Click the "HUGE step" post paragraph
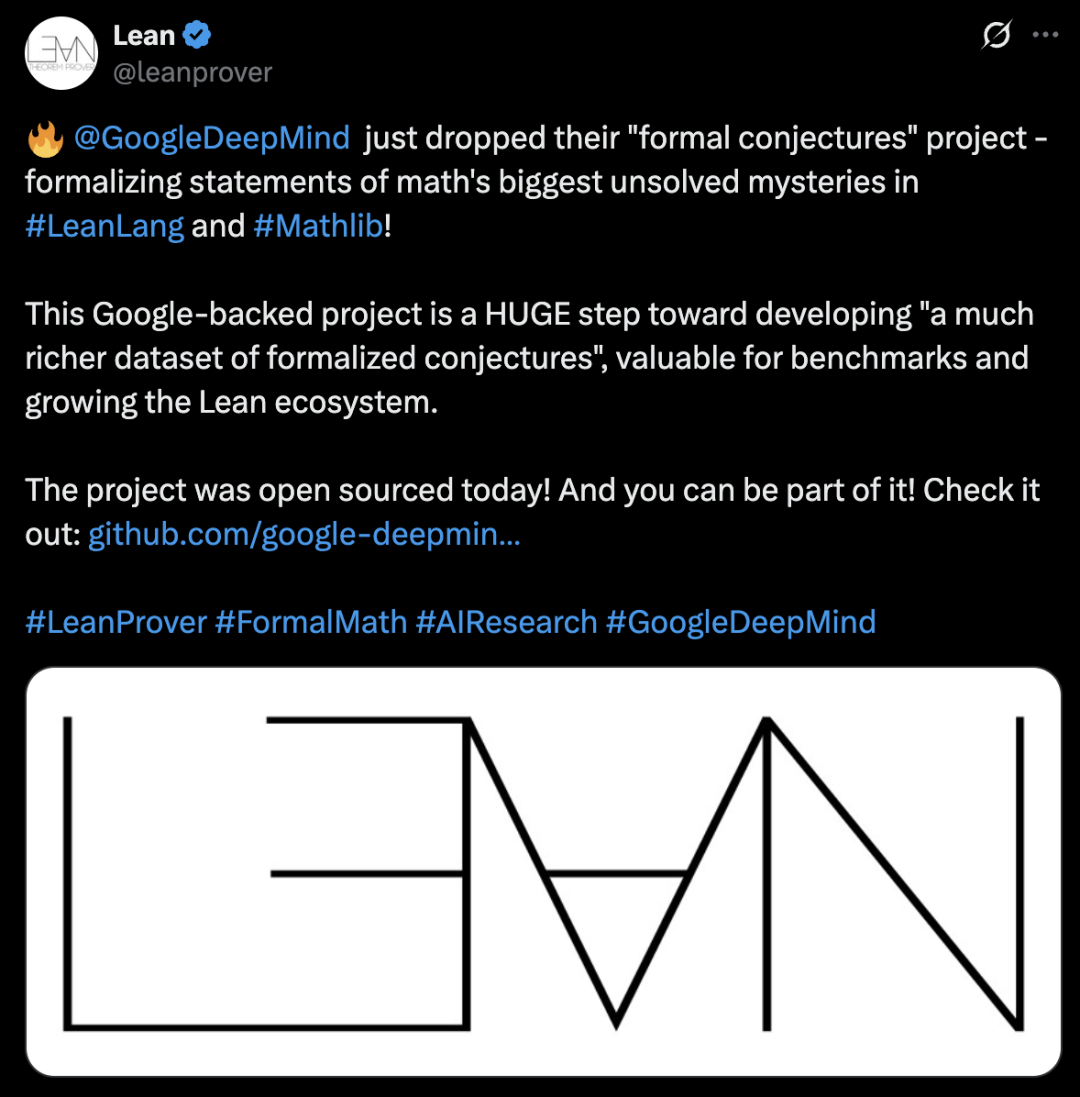The height and width of the screenshot is (1097, 1080). tap(530, 358)
